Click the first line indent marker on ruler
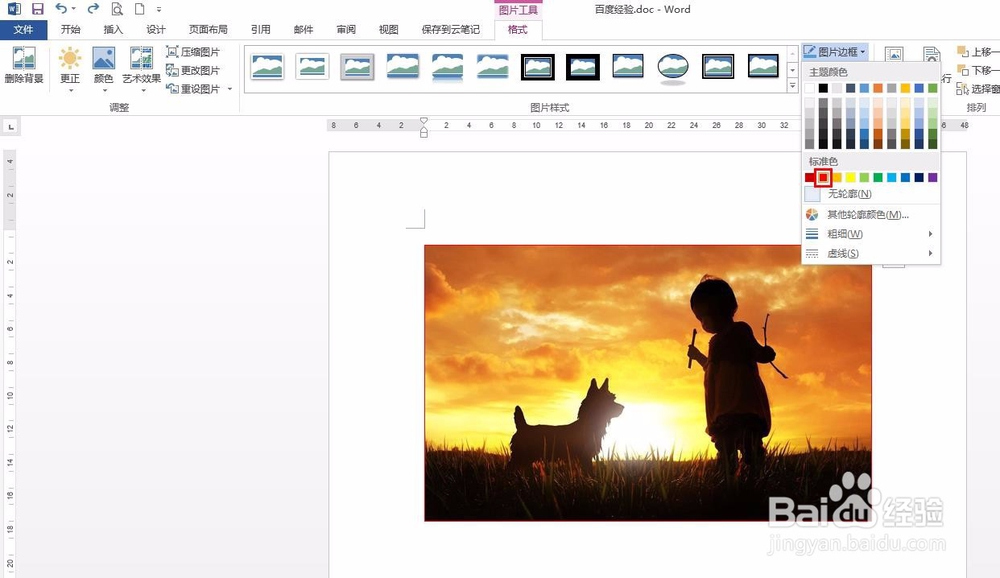1000x578 pixels. [423, 121]
